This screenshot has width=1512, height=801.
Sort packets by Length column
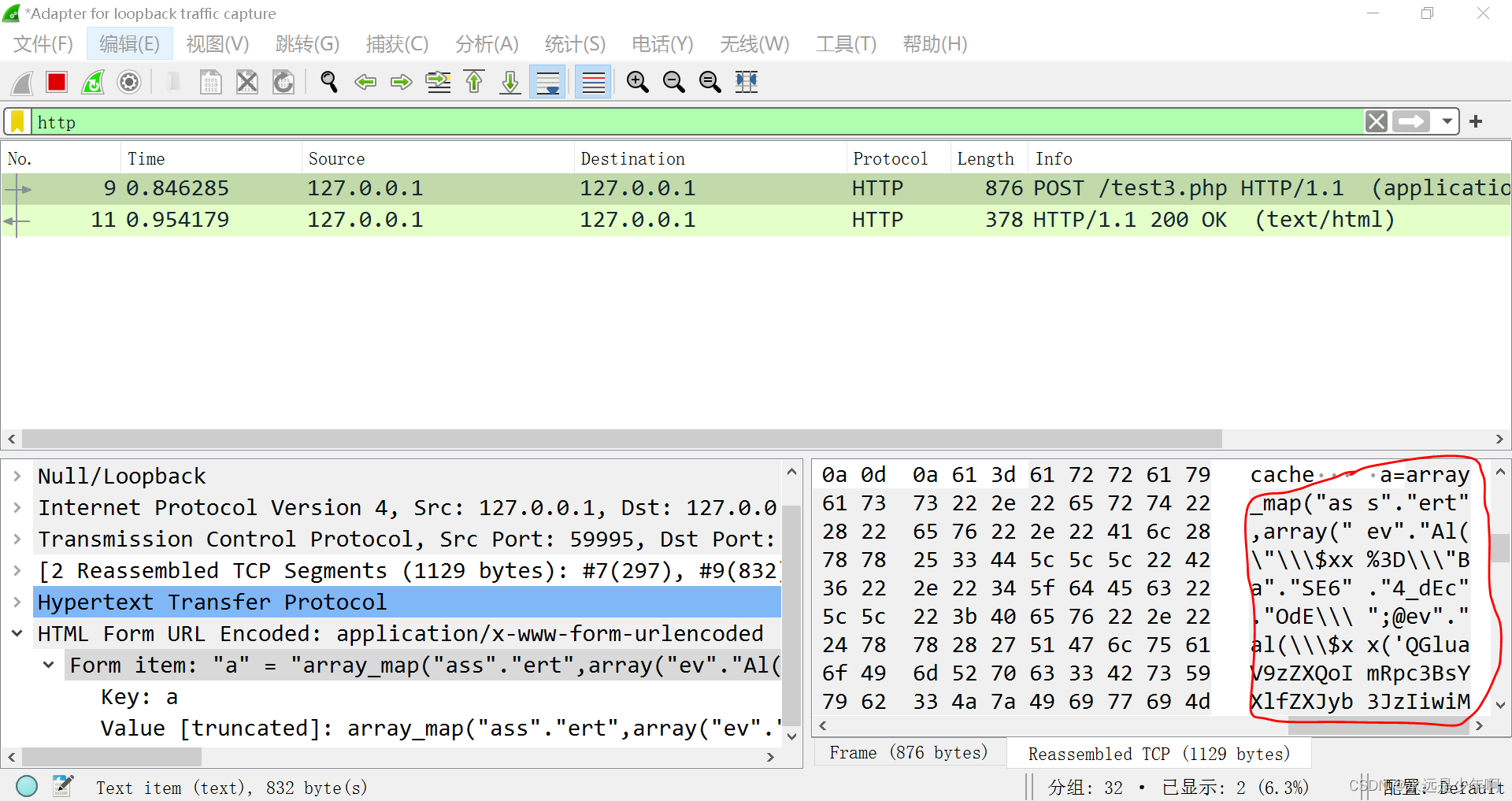(989, 159)
